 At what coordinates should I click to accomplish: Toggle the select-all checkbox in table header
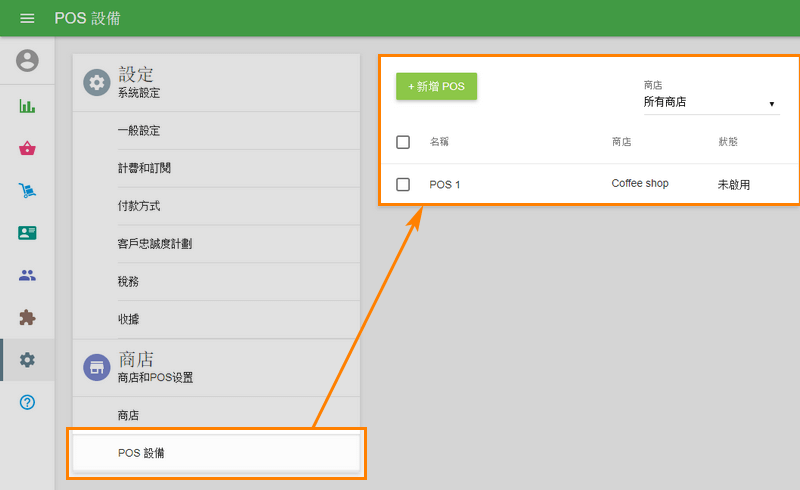(403, 142)
